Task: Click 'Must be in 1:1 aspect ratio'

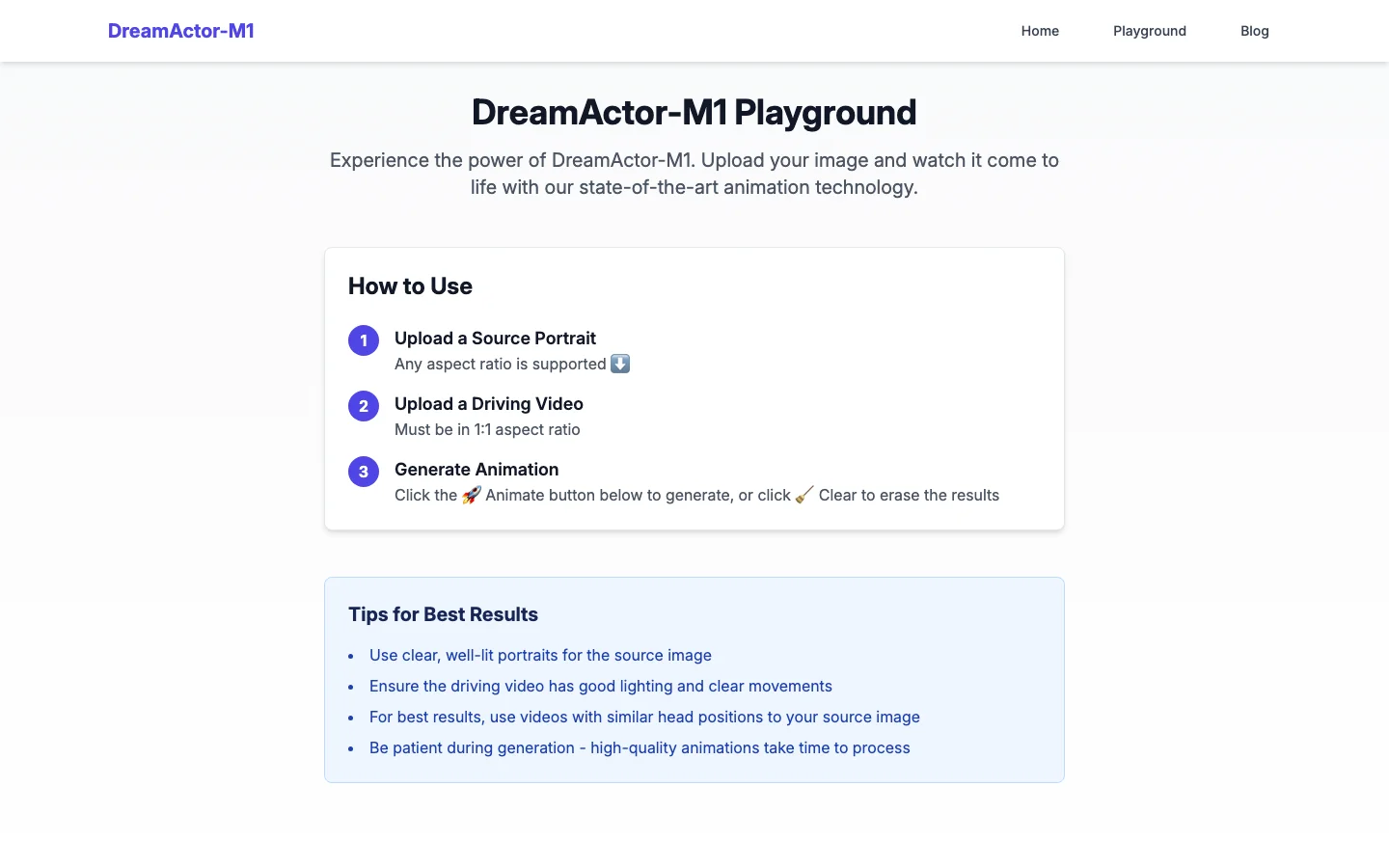Action: 487,429
